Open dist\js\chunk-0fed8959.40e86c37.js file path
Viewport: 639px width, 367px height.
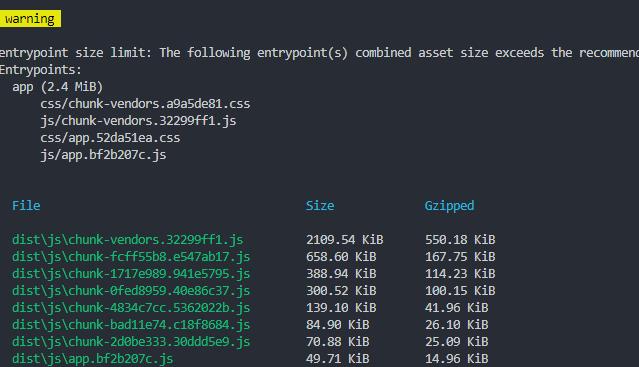tap(131, 291)
